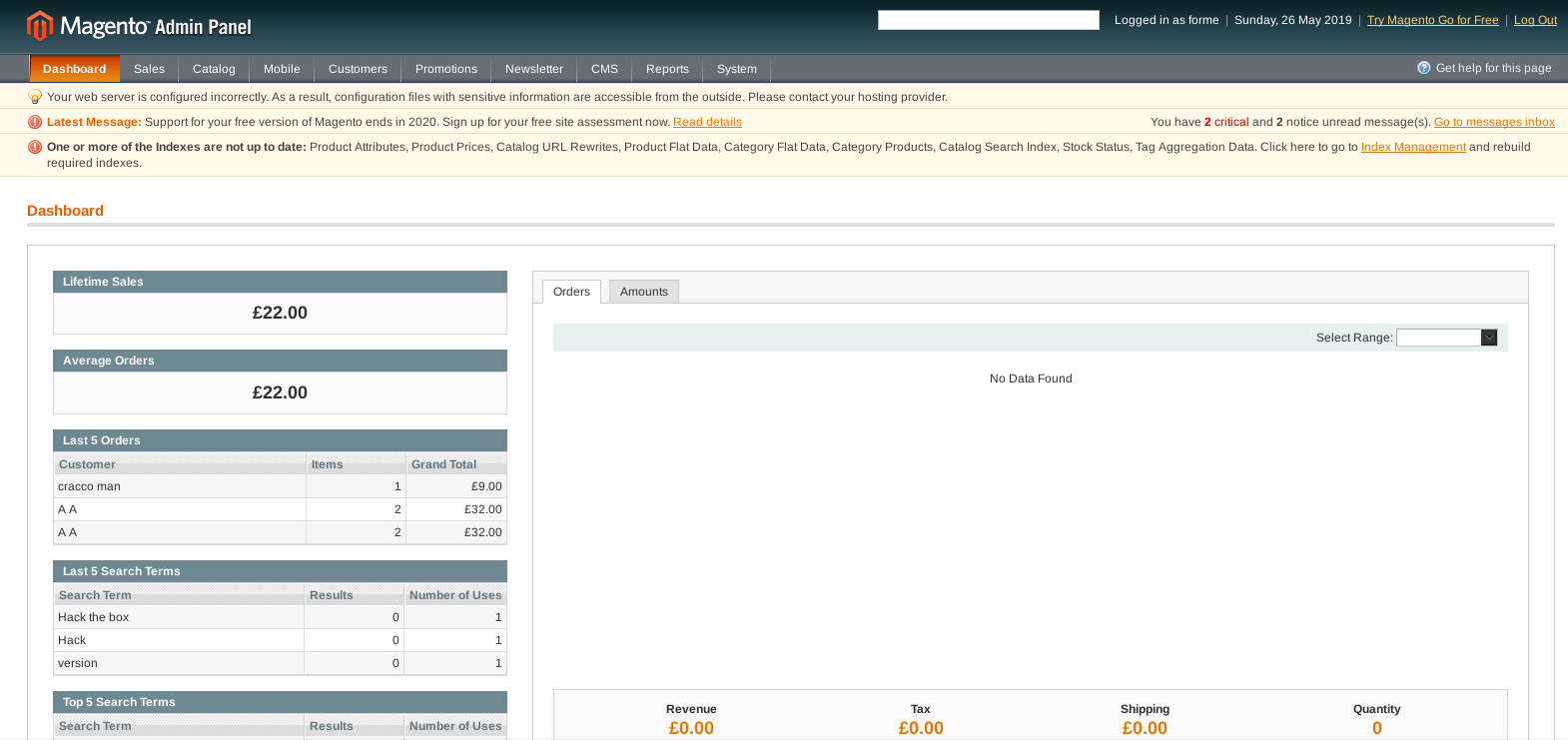Follow the Index Management link
This screenshot has height=740, width=1568.
pos(1412,147)
